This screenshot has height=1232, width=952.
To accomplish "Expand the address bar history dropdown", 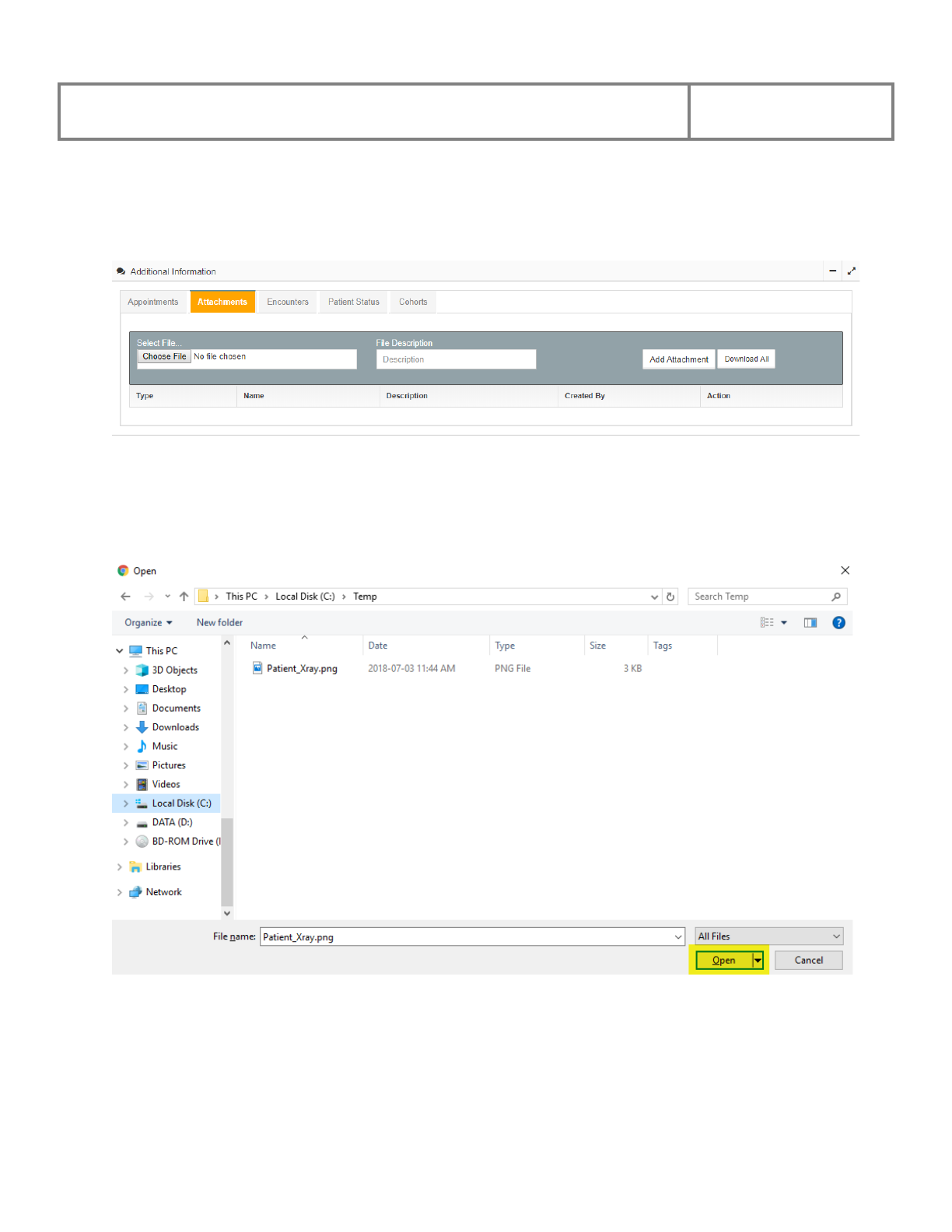I will (654, 597).
